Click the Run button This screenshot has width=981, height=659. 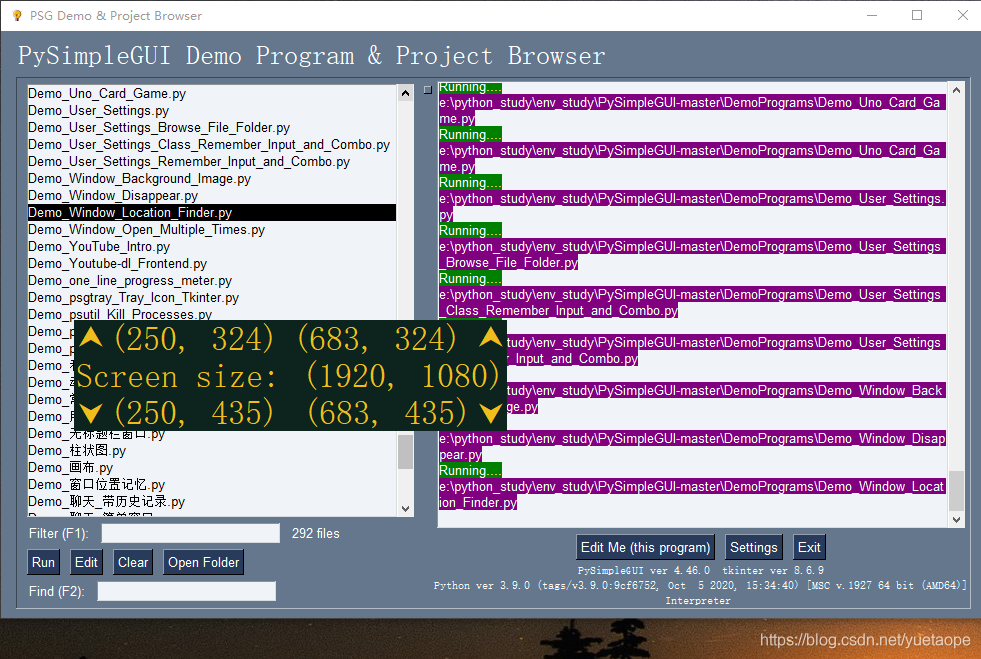43,562
